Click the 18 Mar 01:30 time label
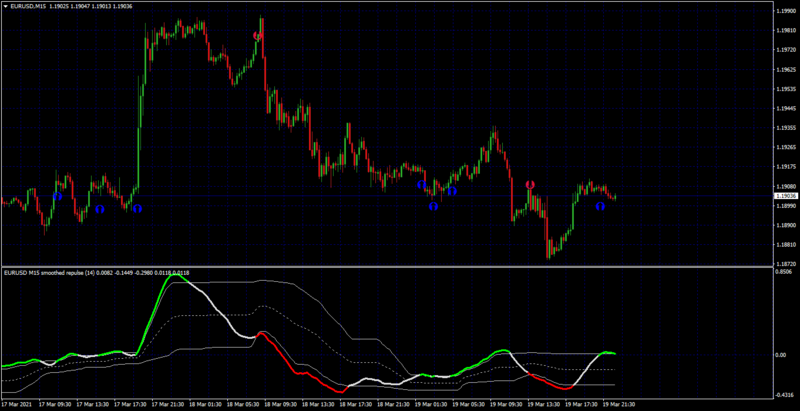Viewport: 800px width, 411px height. (x=206, y=404)
